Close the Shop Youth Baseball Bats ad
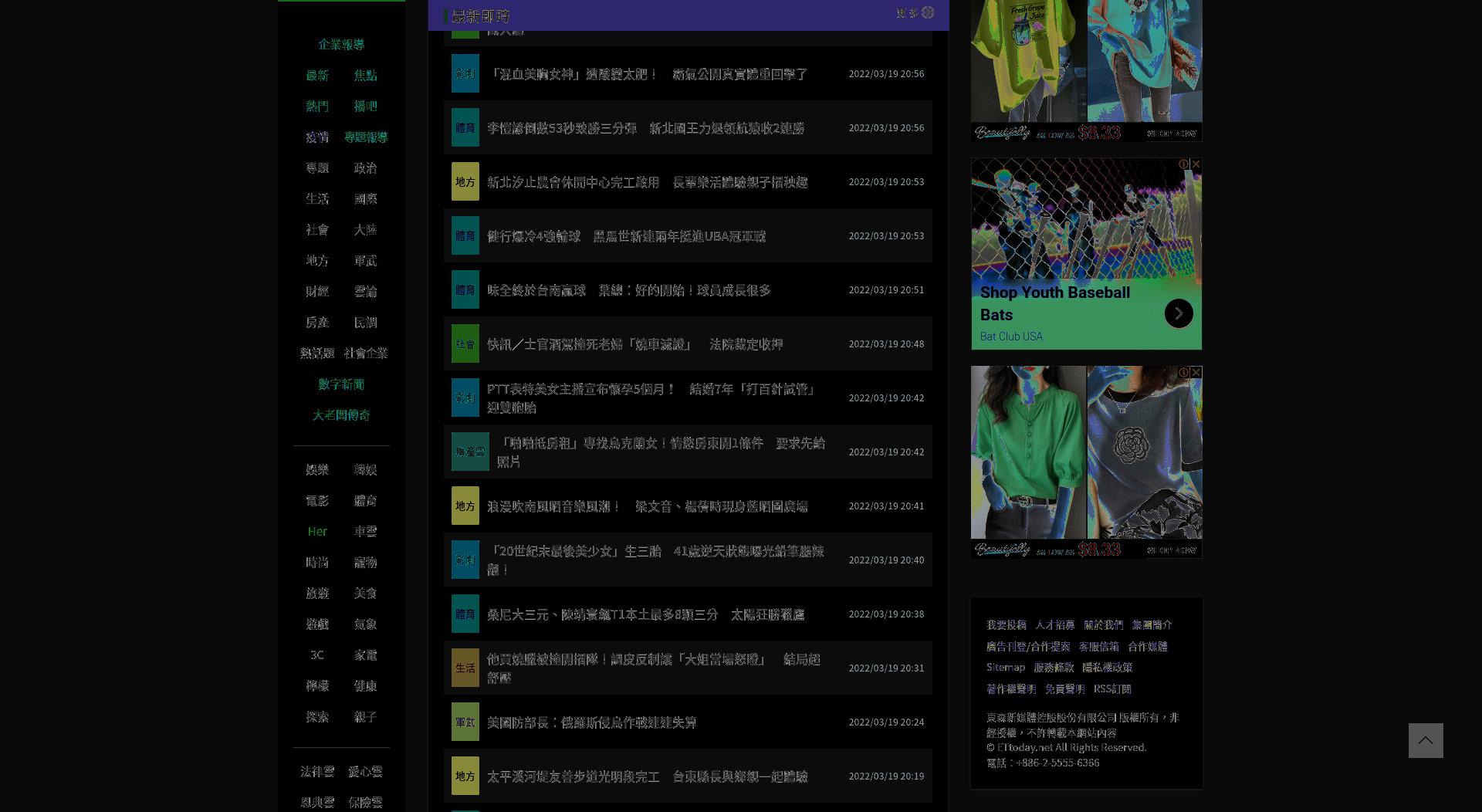 pyautogui.click(x=1196, y=164)
